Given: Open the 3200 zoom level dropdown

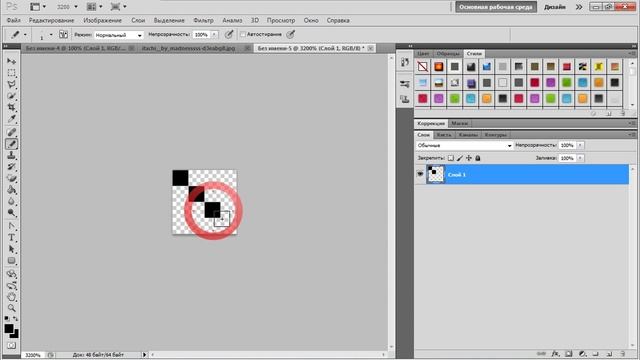Looking at the screenshot, I should (76, 7).
